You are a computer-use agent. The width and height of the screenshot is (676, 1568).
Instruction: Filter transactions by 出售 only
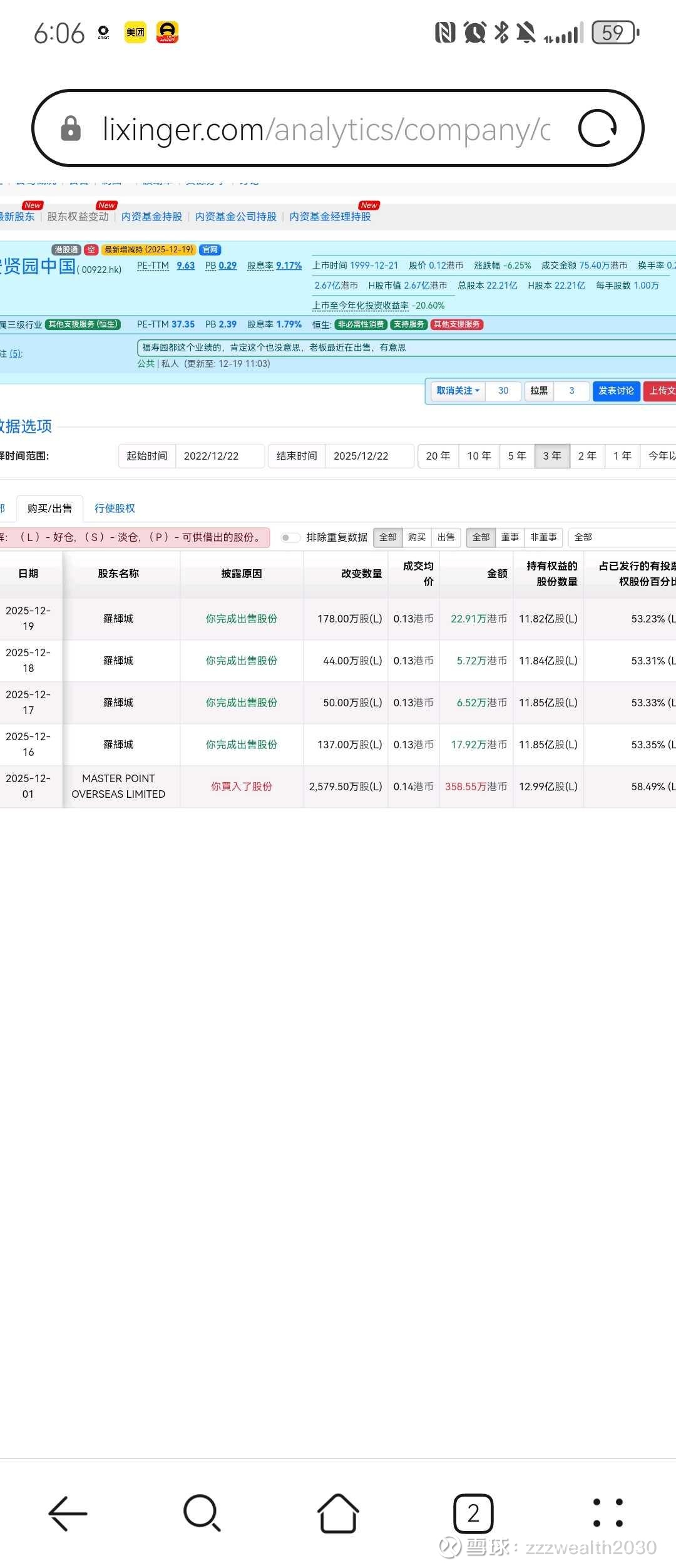[446, 537]
